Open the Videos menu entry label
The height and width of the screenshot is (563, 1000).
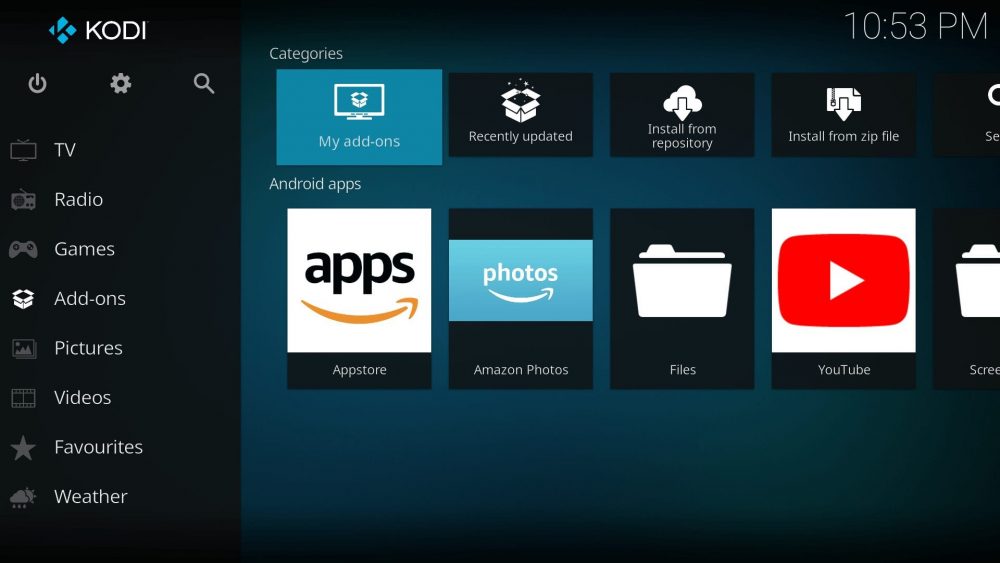point(82,398)
